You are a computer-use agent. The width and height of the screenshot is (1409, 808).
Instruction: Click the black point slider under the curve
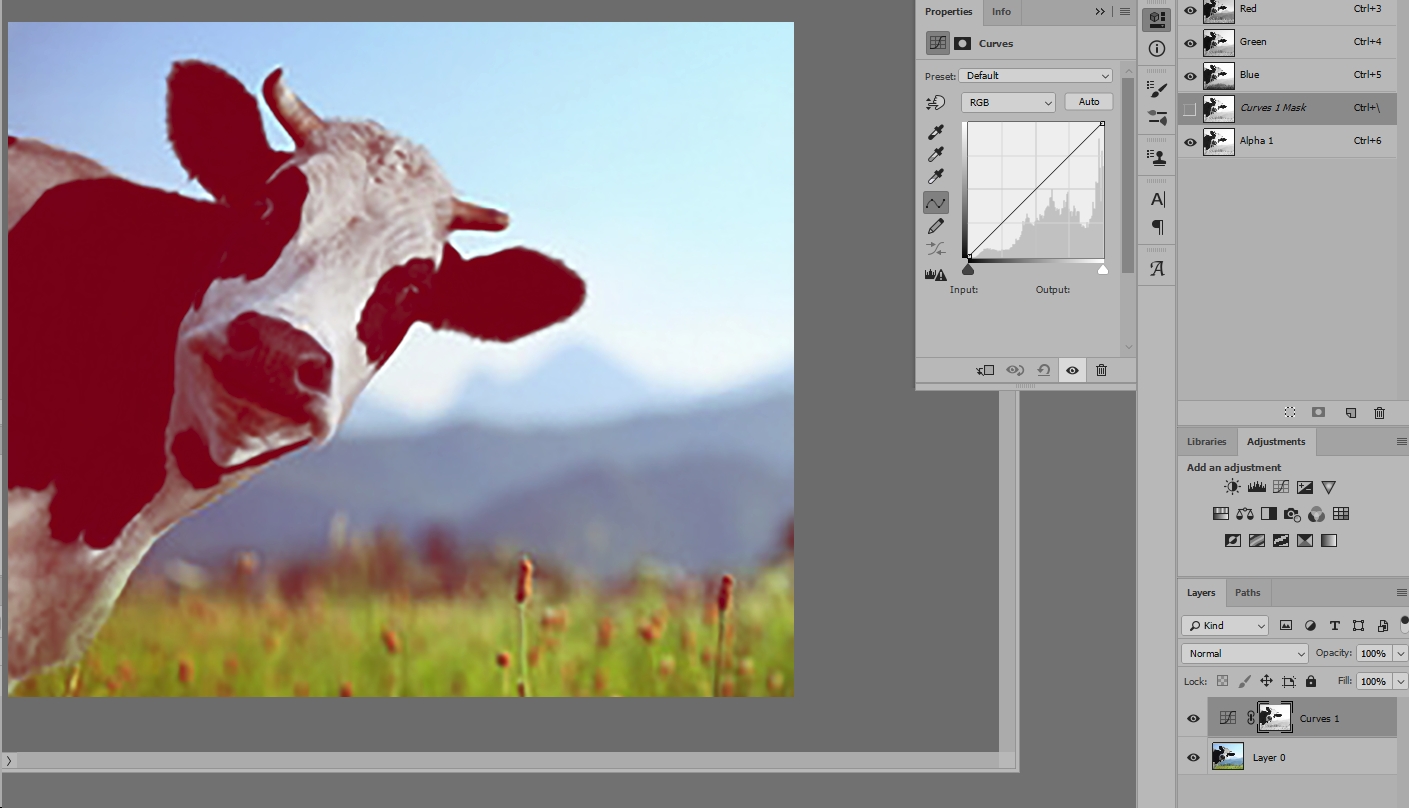click(968, 269)
